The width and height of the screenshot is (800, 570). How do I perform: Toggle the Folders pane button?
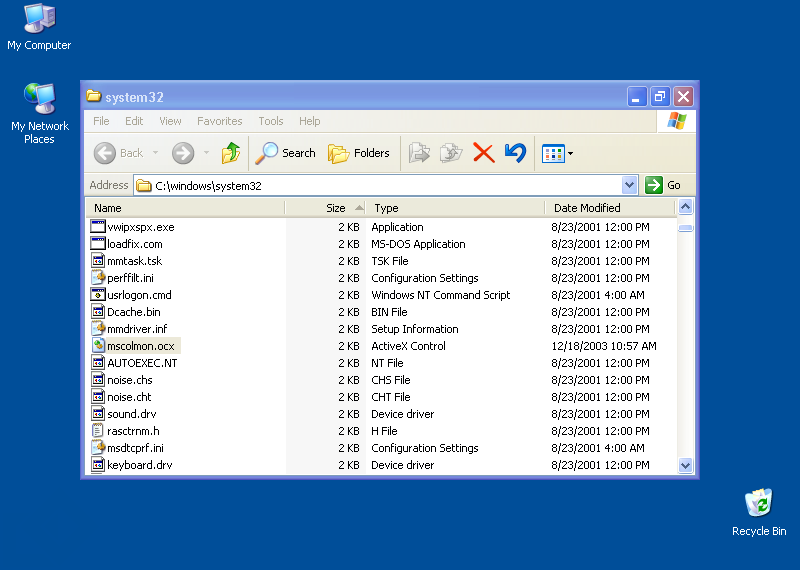tap(359, 153)
